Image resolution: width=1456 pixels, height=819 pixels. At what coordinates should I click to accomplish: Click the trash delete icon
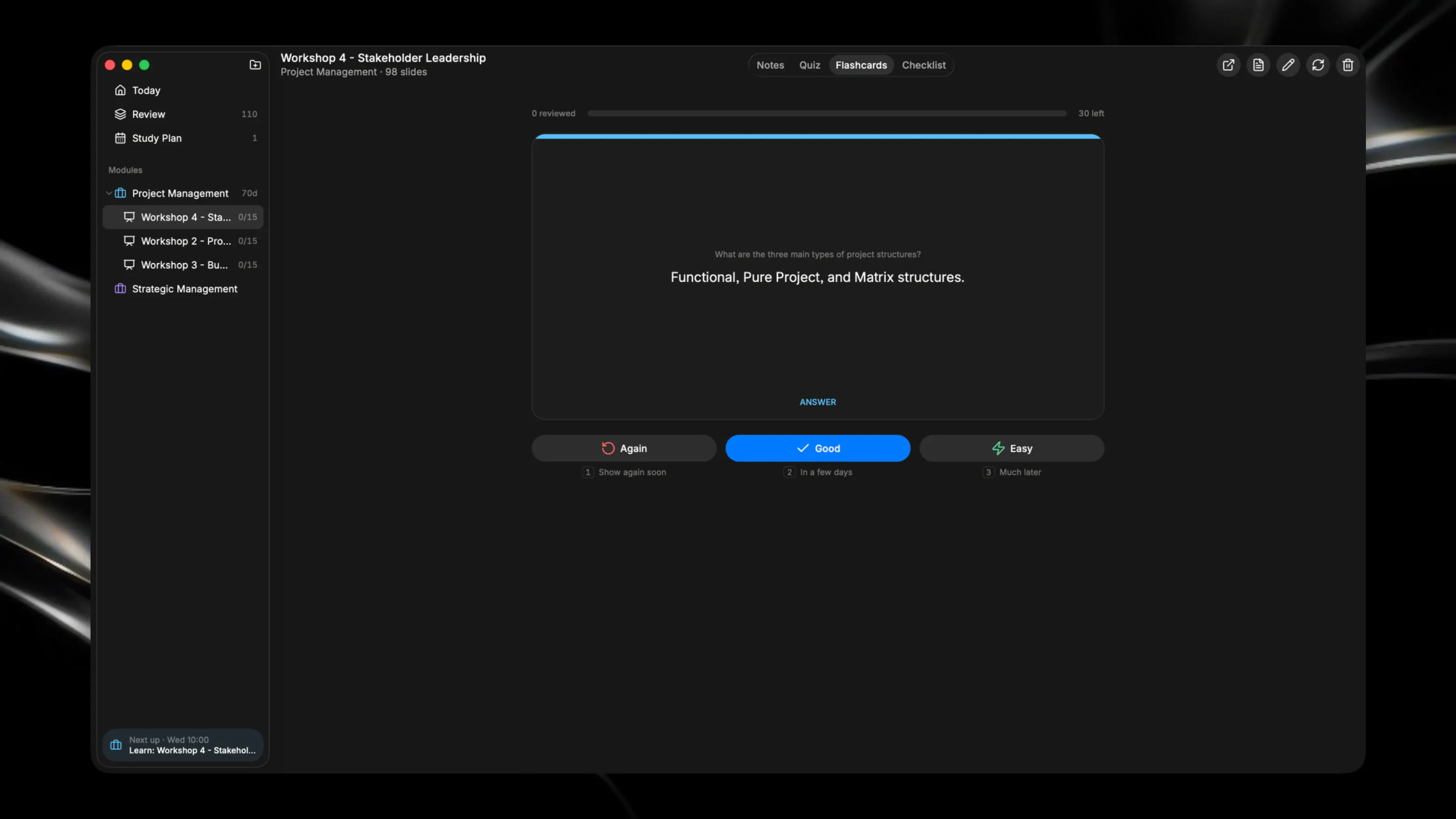pyautogui.click(x=1348, y=65)
